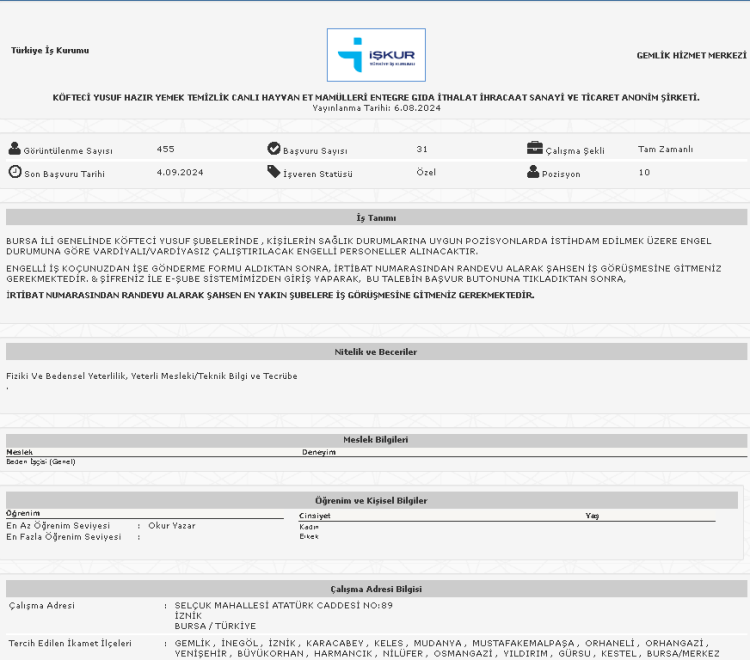Click the Kadın gender entry
This screenshot has height=660, width=750.
(x=309, y=526)
